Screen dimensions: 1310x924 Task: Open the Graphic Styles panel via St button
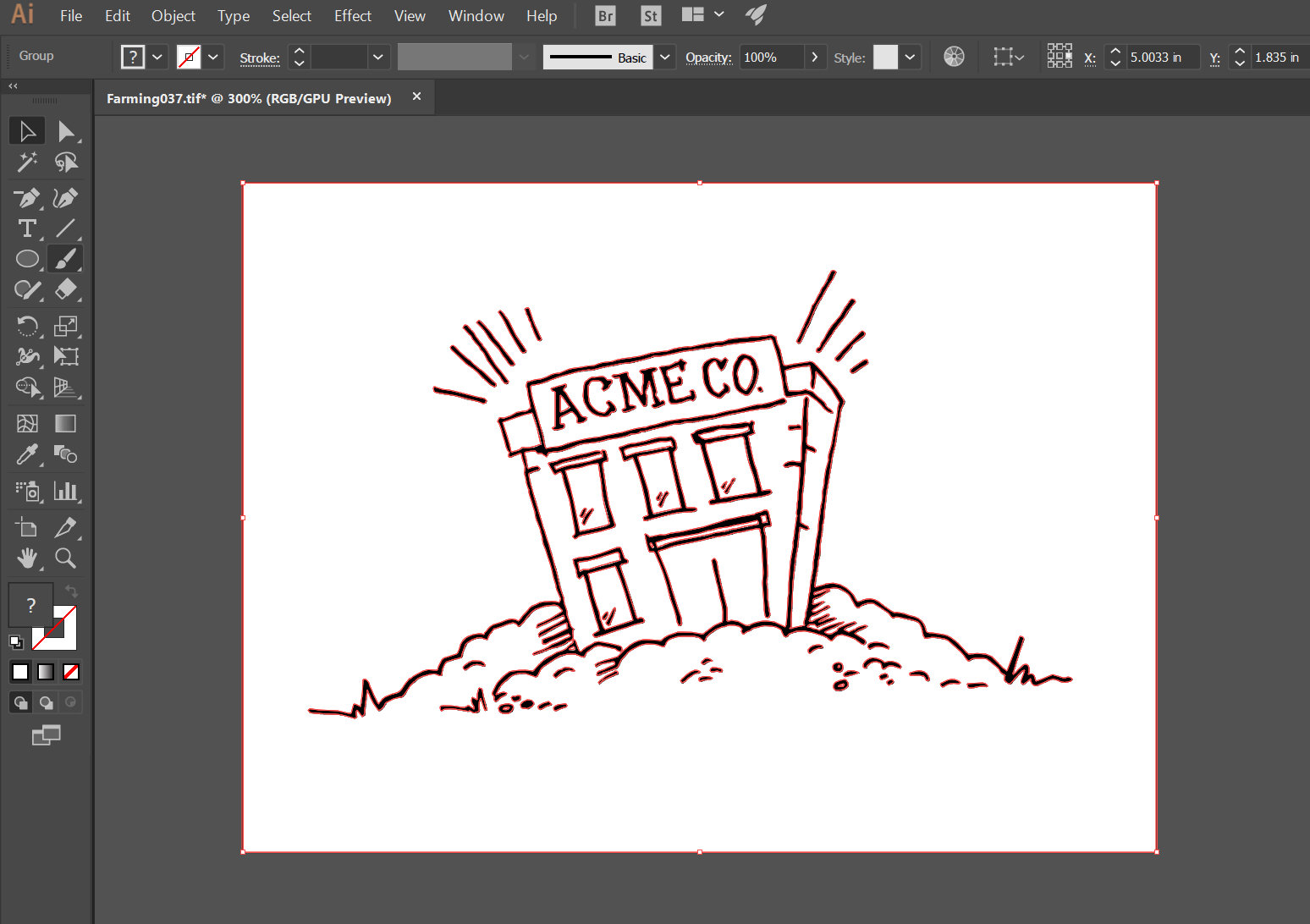pos(650,15)
